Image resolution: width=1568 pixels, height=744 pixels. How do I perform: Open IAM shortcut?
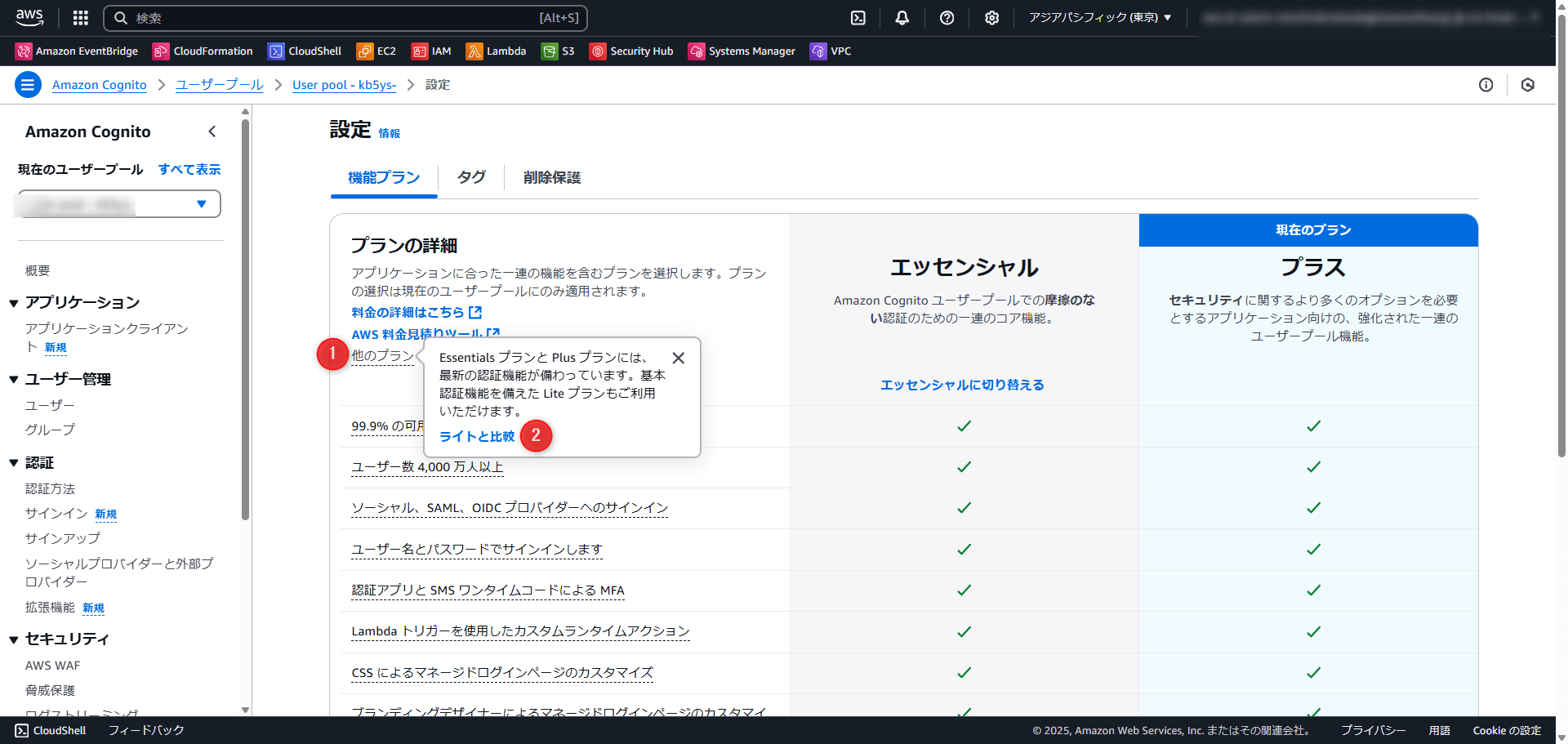pyautogui.click(x=431, y=51)
